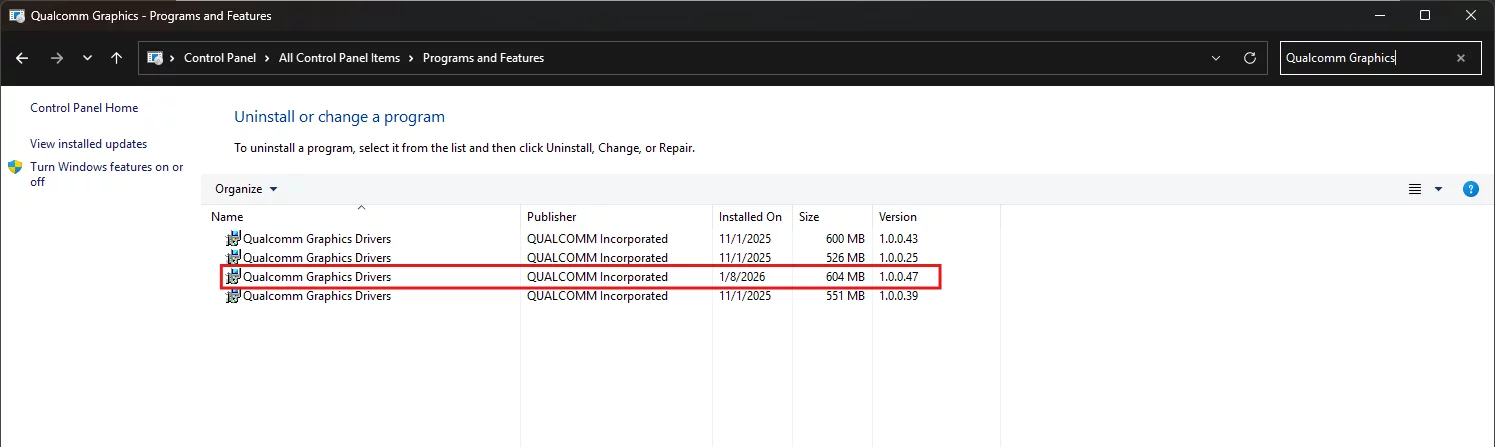The width and height of the screenshot is (1495, 447).
Task: Click the change view layout icon
Action: (1415, 189)
